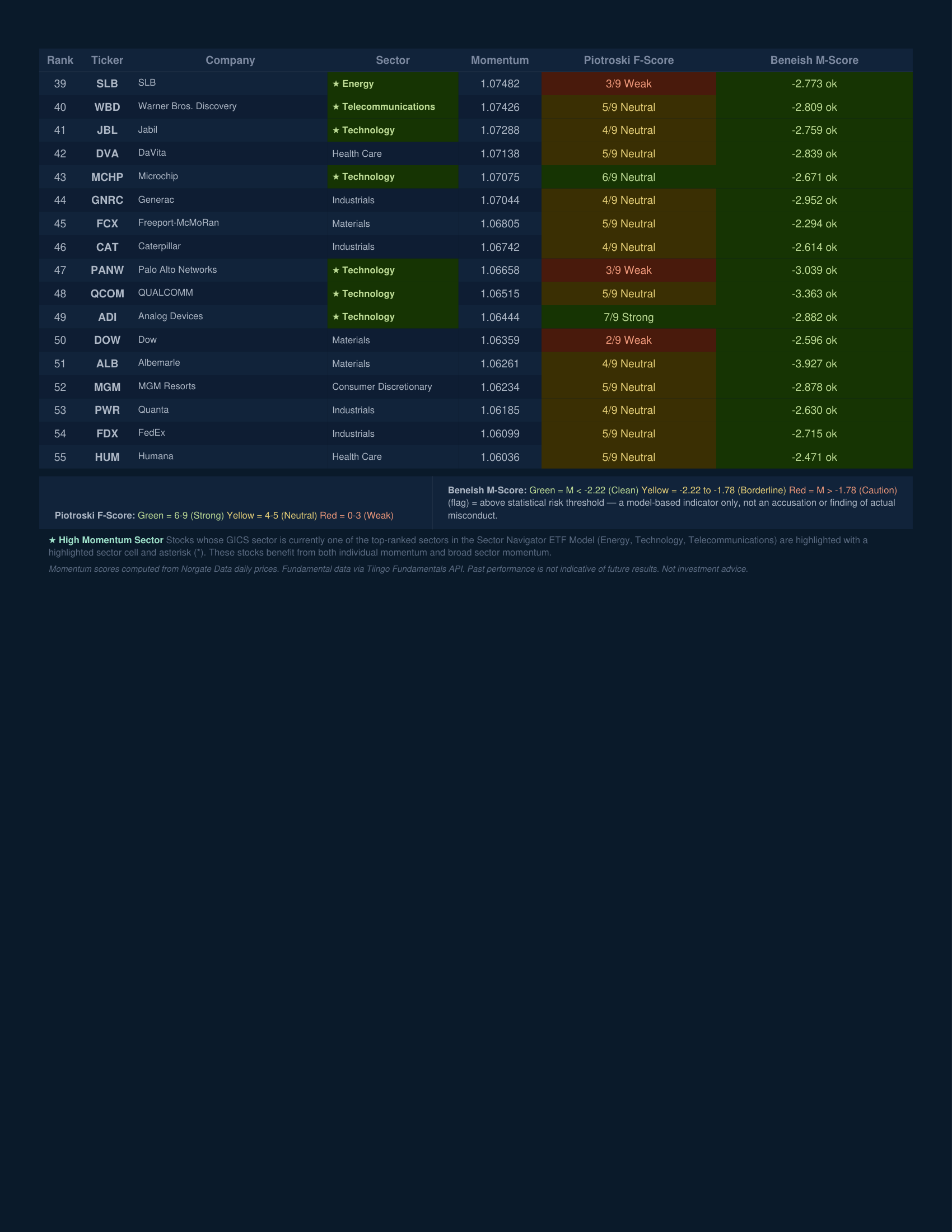The width and height of the screenshot is (952, 1232).
Task: Click the 7/9 Strong F-Score cell
Action: click(629, 317)
